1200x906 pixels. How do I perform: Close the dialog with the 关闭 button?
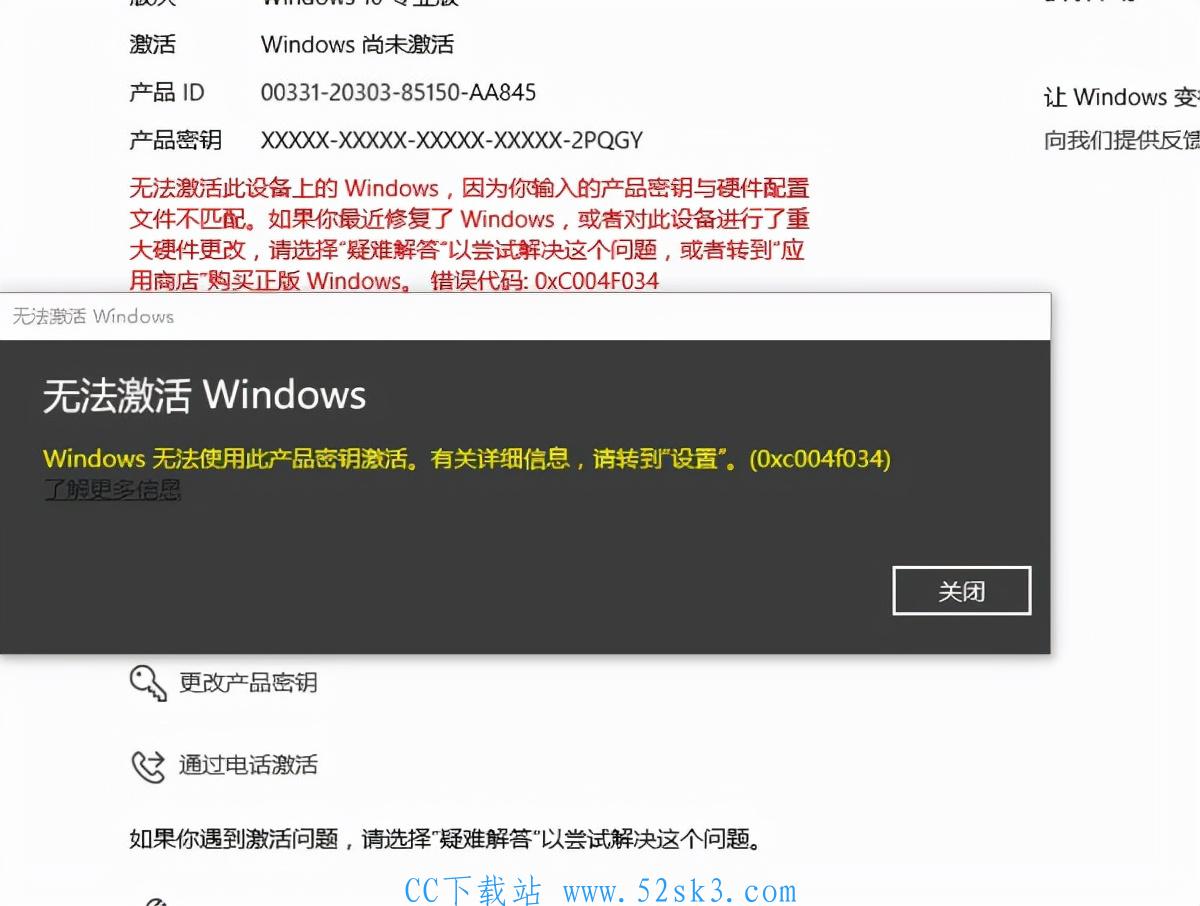(x=962, y=591)
